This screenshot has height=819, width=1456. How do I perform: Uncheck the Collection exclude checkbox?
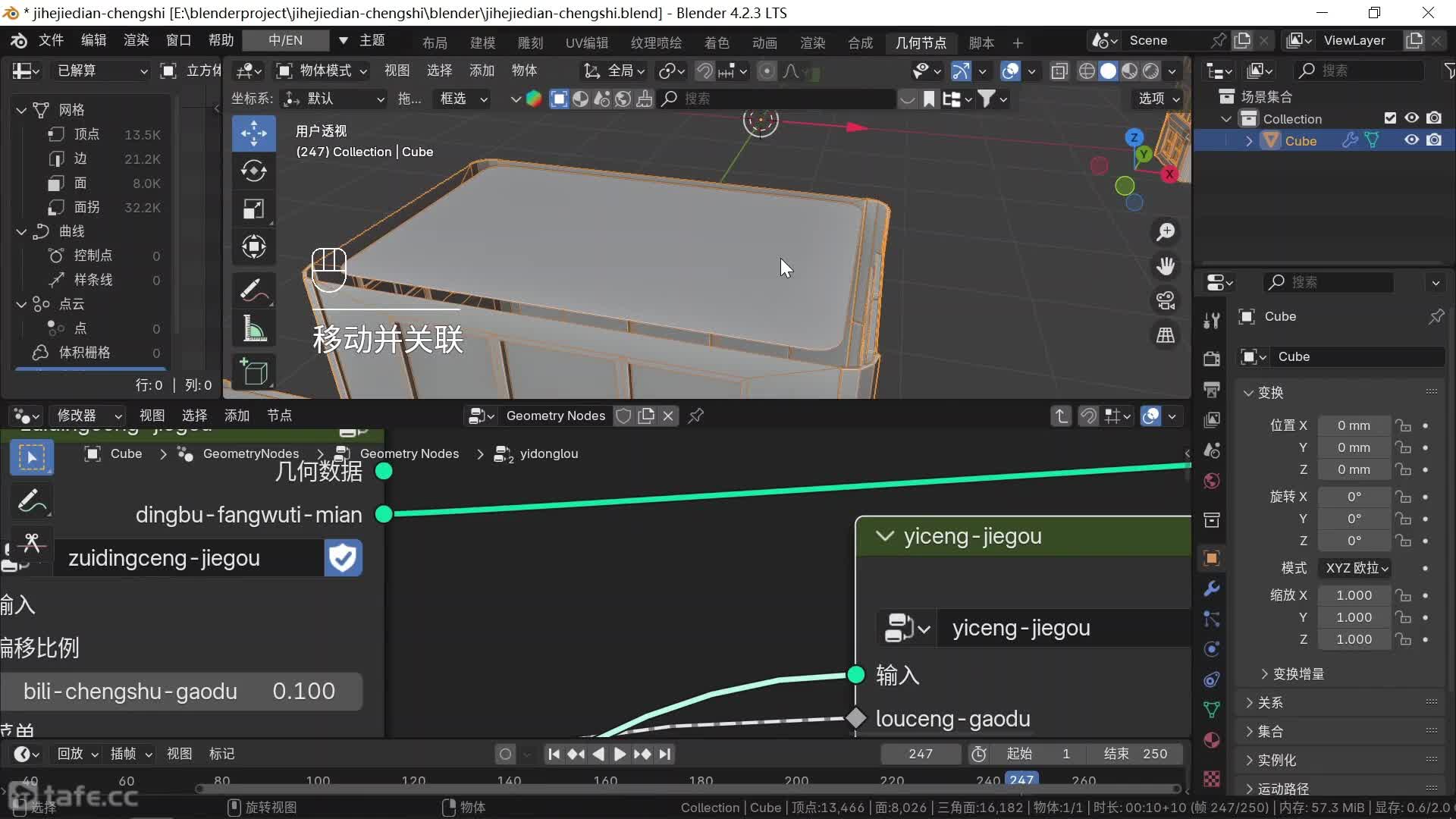[1390, 118]
